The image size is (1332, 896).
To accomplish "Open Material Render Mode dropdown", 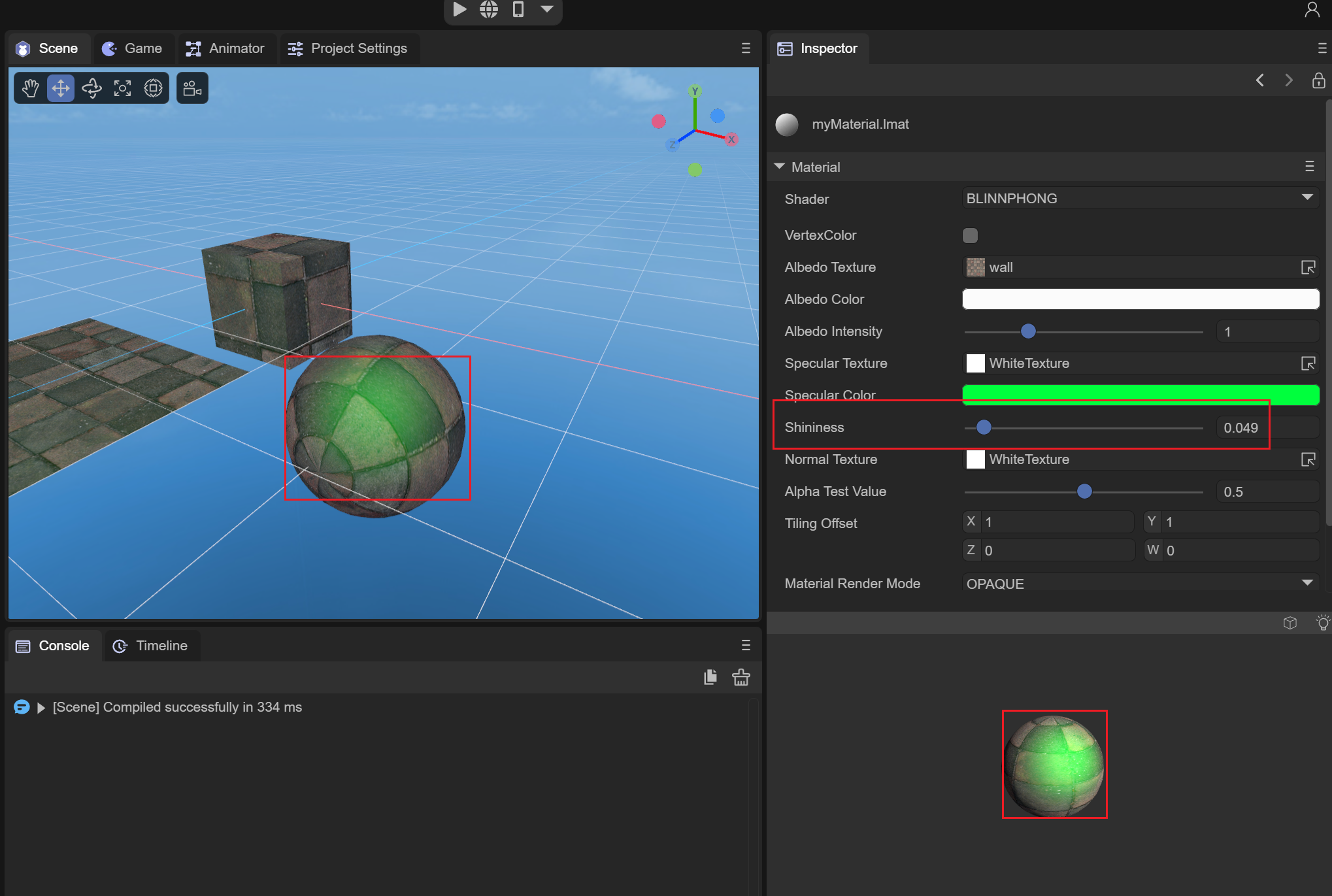I will 1140,583.
